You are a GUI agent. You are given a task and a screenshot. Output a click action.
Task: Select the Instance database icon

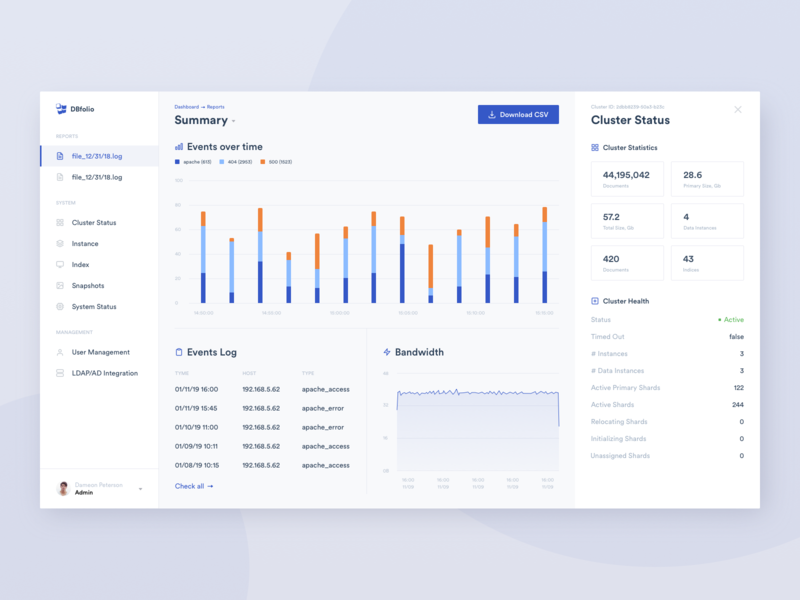[60, 243]
